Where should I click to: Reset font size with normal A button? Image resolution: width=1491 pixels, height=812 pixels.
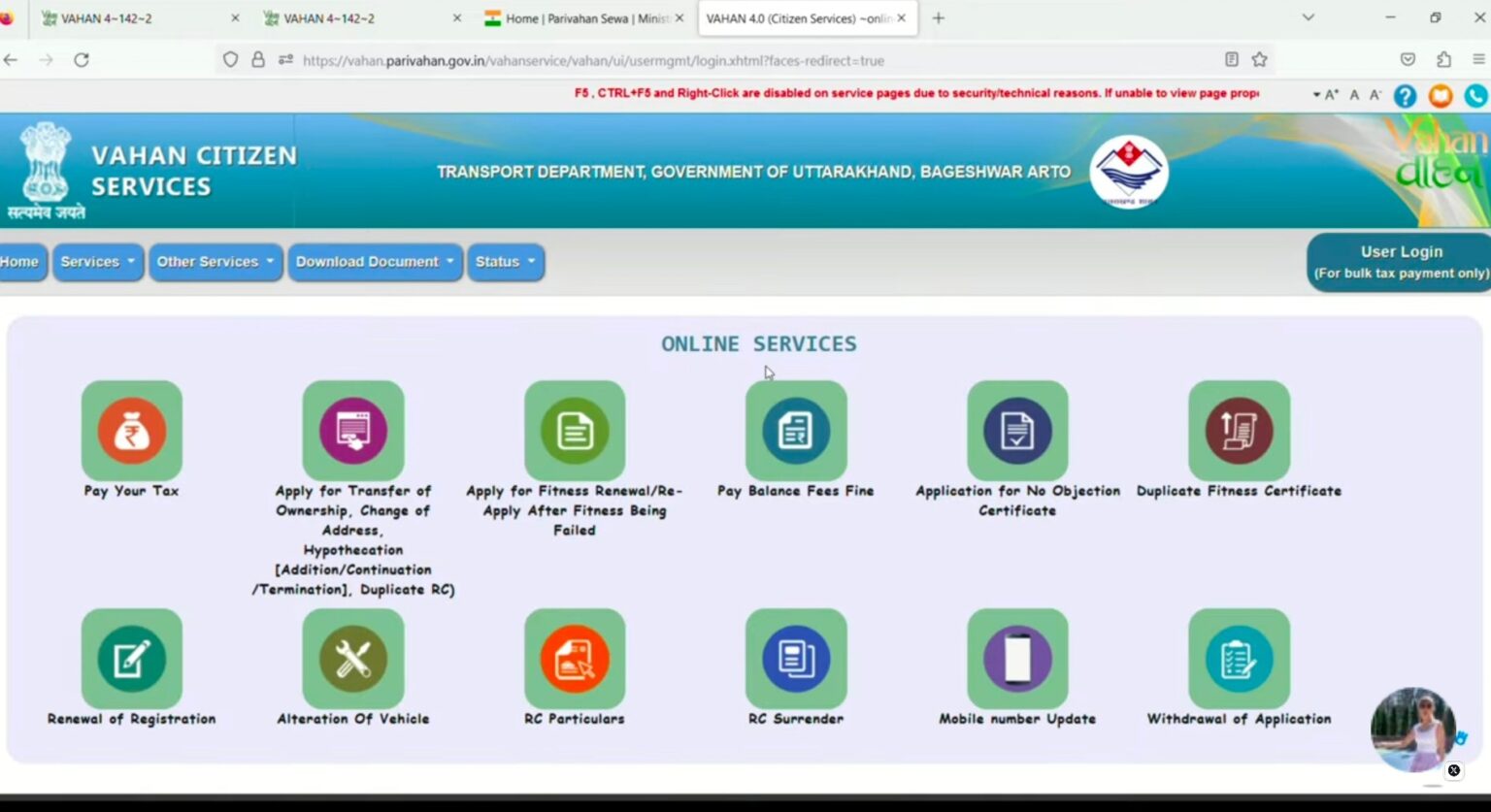[x=1354, y=95]
